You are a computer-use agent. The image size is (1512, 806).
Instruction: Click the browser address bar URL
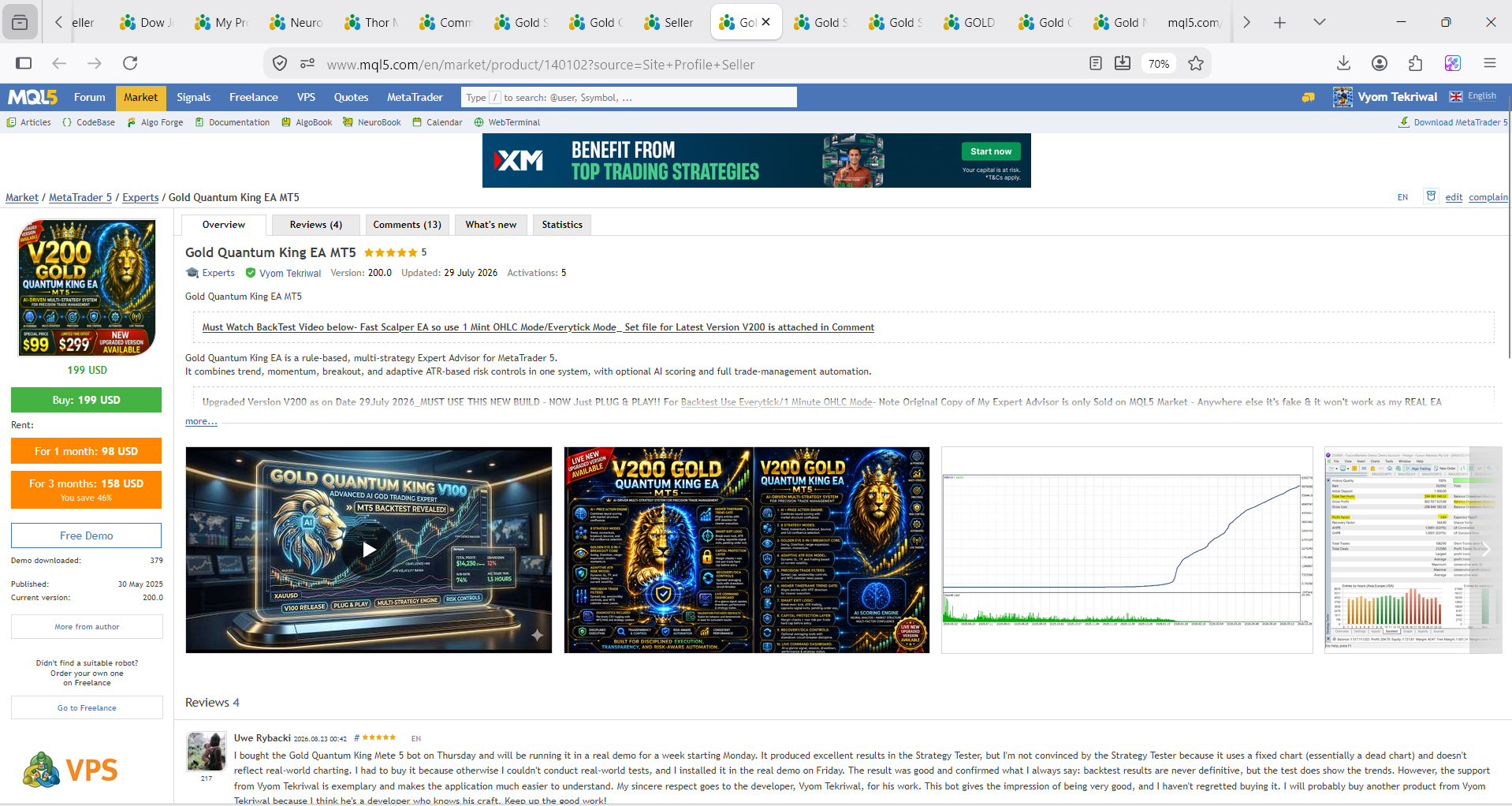click(x=541, y=65)
